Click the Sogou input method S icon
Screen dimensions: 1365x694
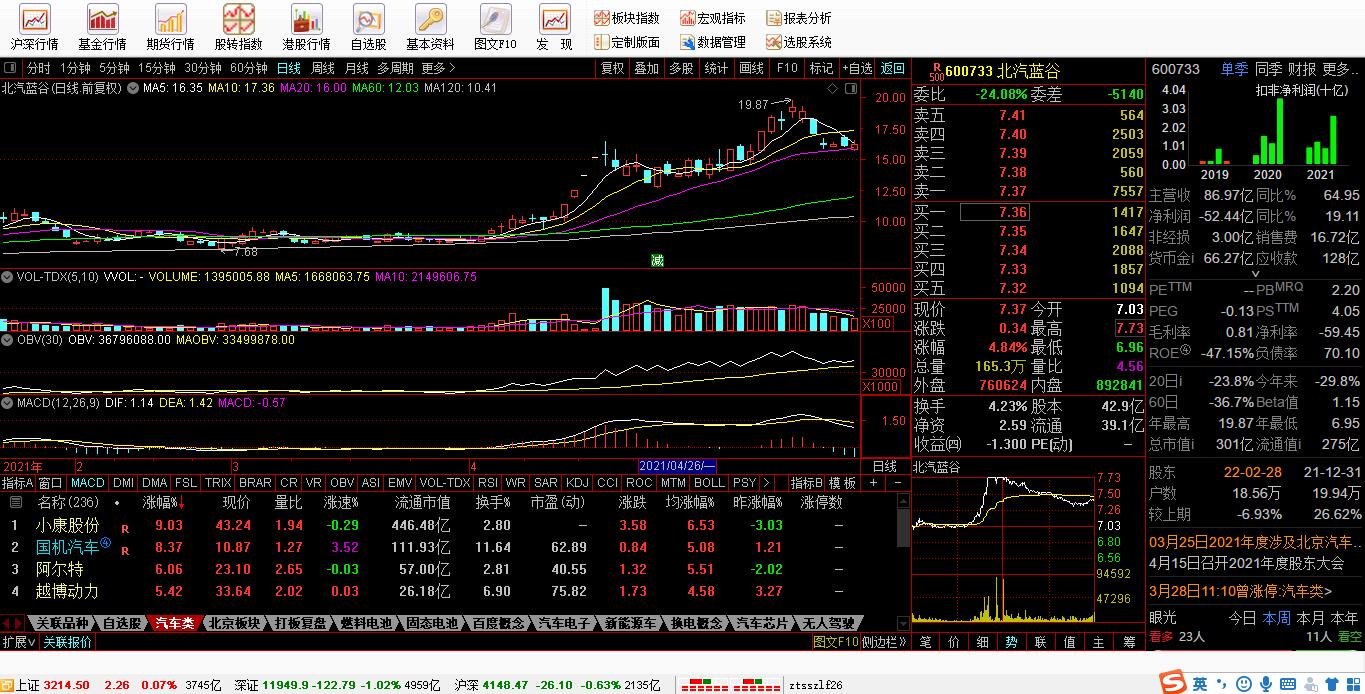pos(1172,683)
